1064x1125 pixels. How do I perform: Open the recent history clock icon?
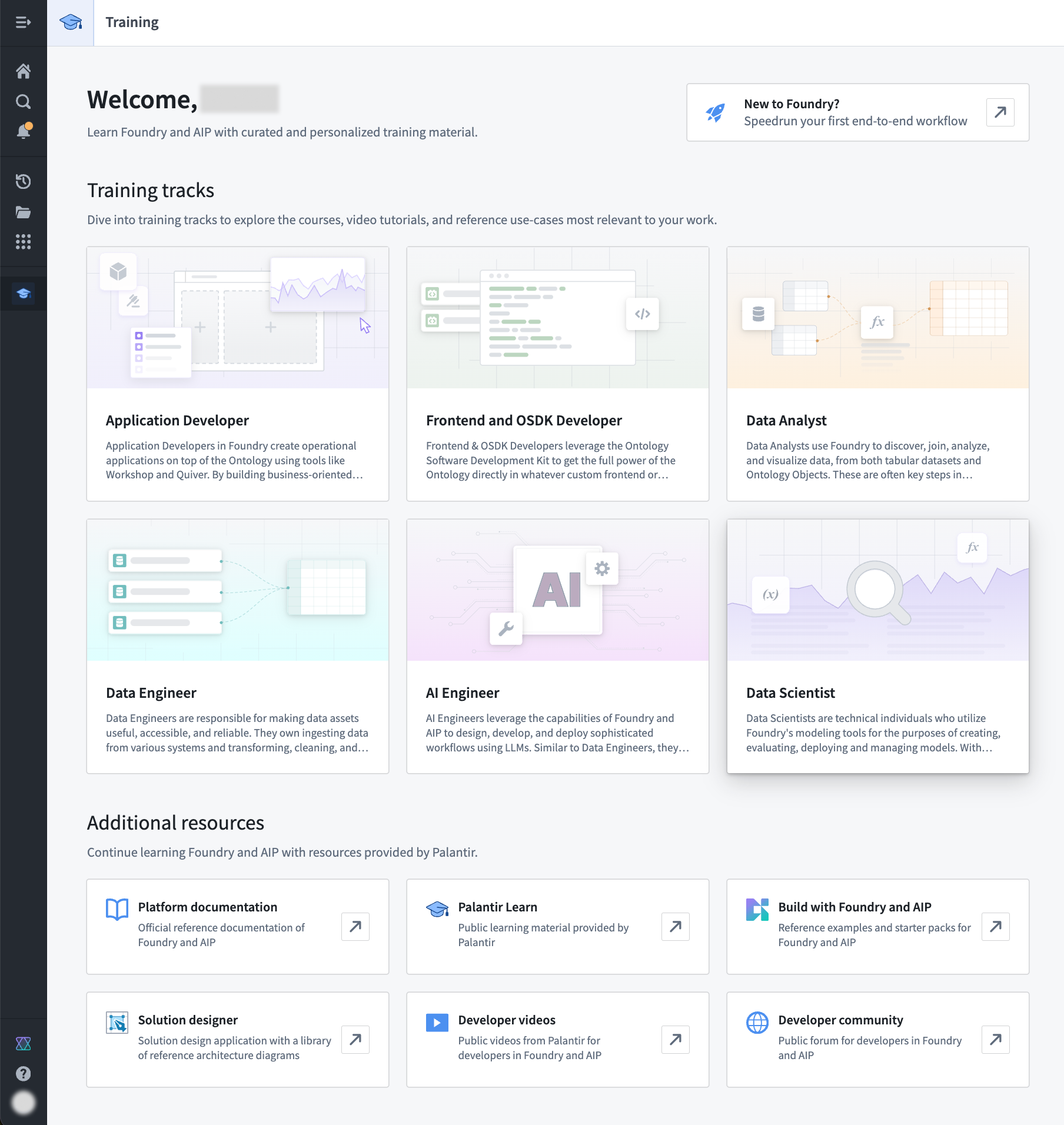click(x=23, y=181)
